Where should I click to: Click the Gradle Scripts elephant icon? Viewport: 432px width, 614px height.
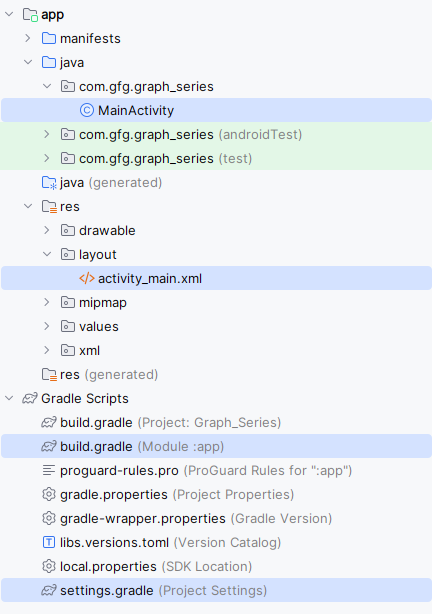[30, 398]
